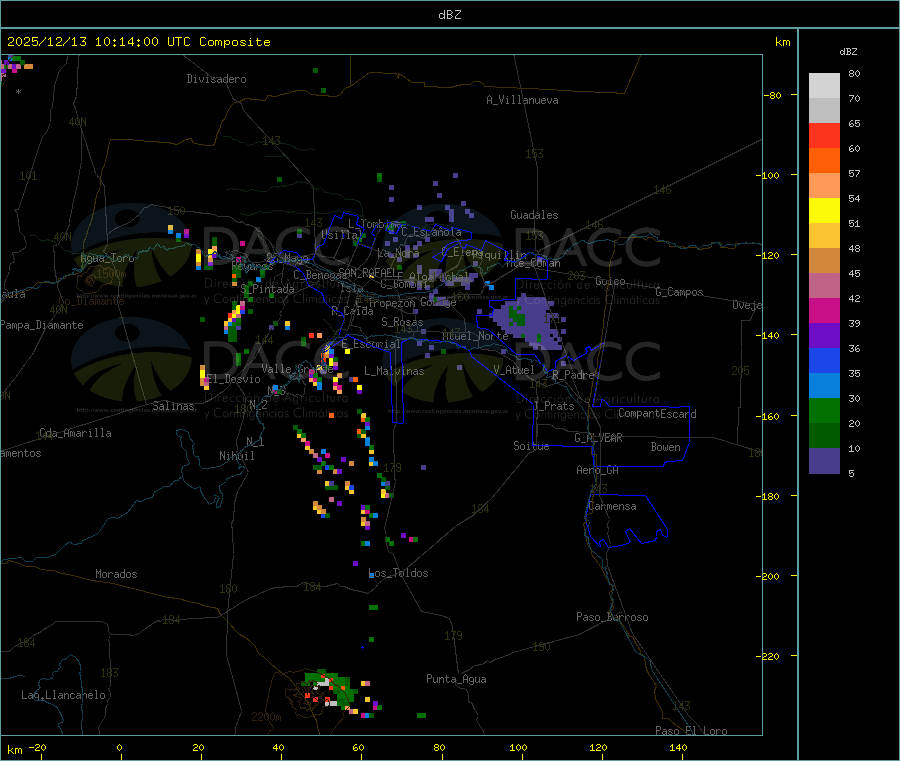This screenshot has height=761, width=900.
Task: Click the V_Atuel location label
Action: tap(514, 370)
